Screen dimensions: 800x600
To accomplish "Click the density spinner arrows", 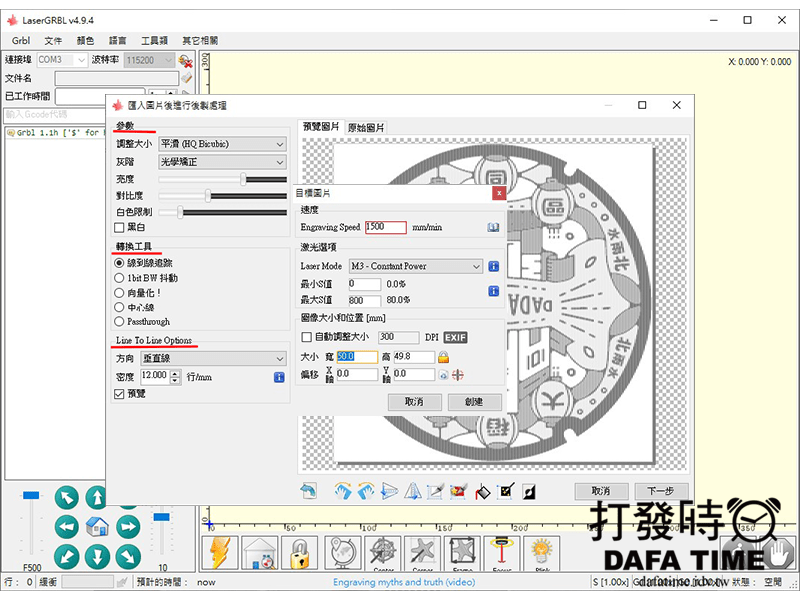I will 176,377.
